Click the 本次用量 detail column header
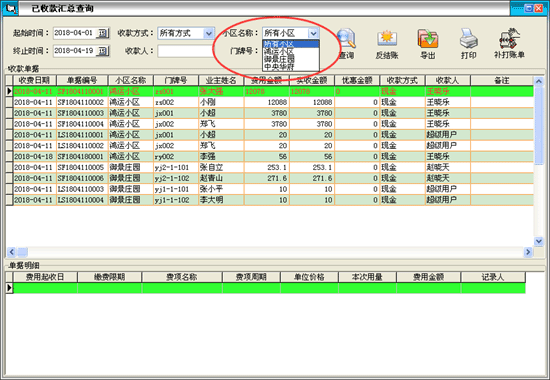 (367, 277)
